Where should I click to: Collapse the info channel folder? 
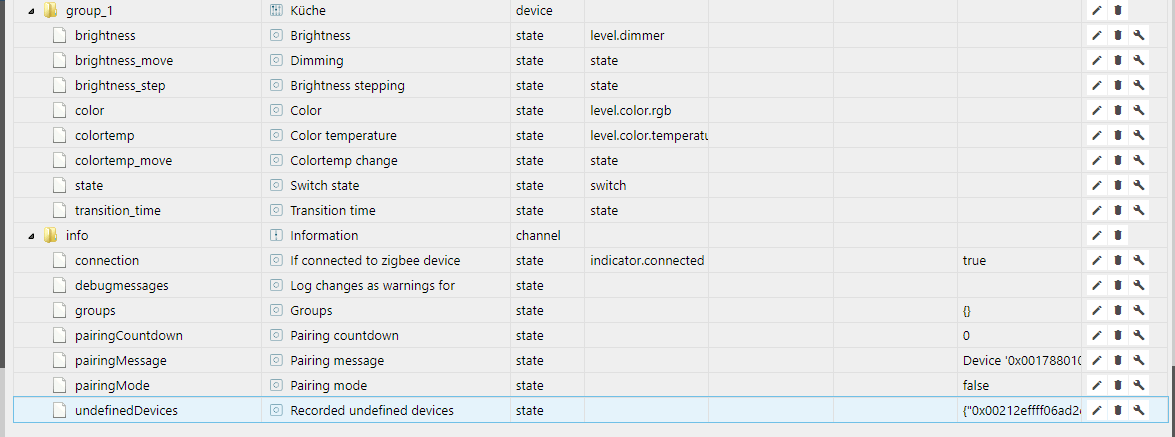click(x=35, y=235)
